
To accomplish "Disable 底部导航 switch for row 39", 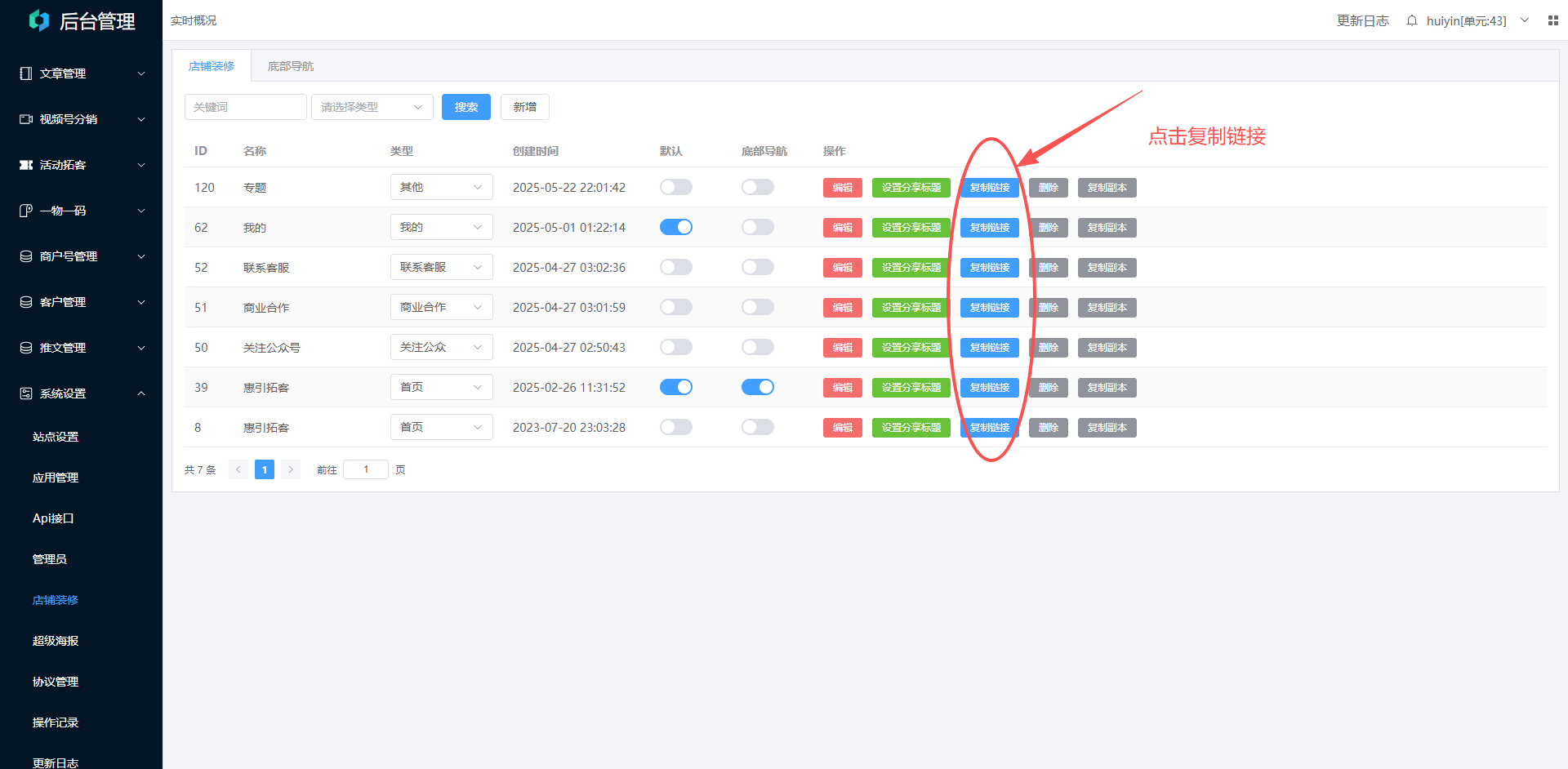I will [x=757, y=387].
